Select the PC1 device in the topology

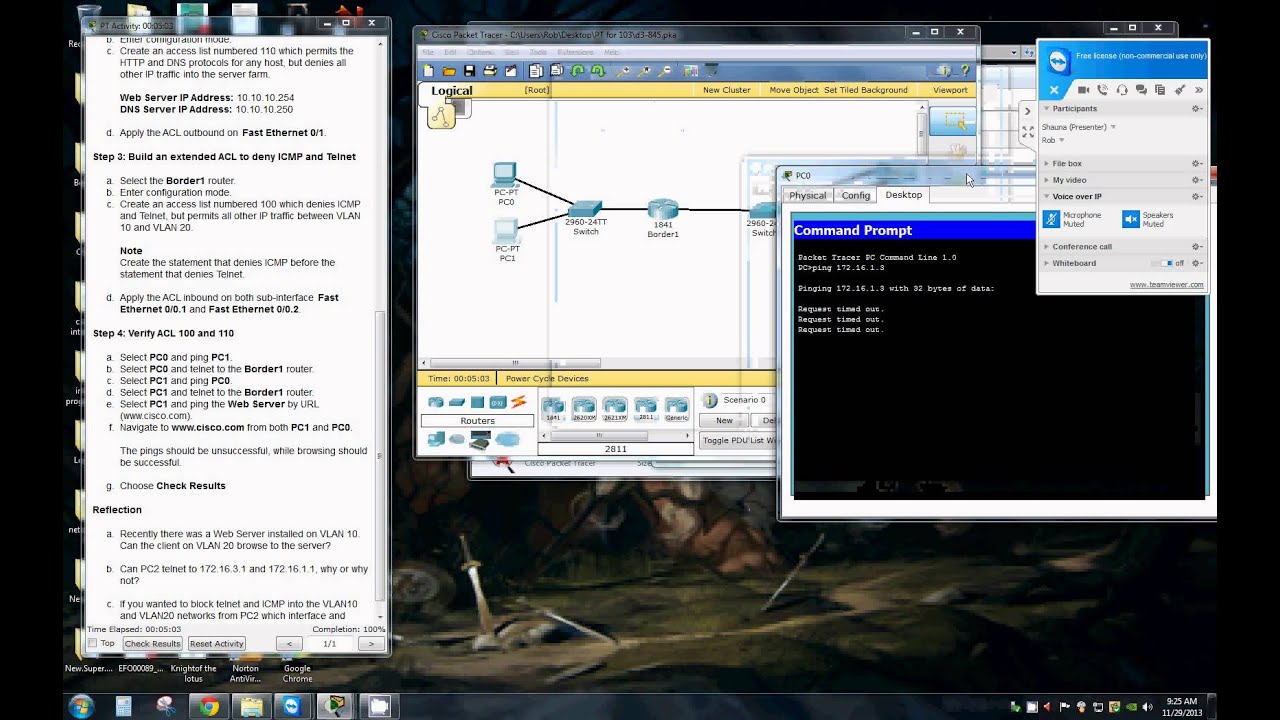pyautogui.click(x=506, y=232)
